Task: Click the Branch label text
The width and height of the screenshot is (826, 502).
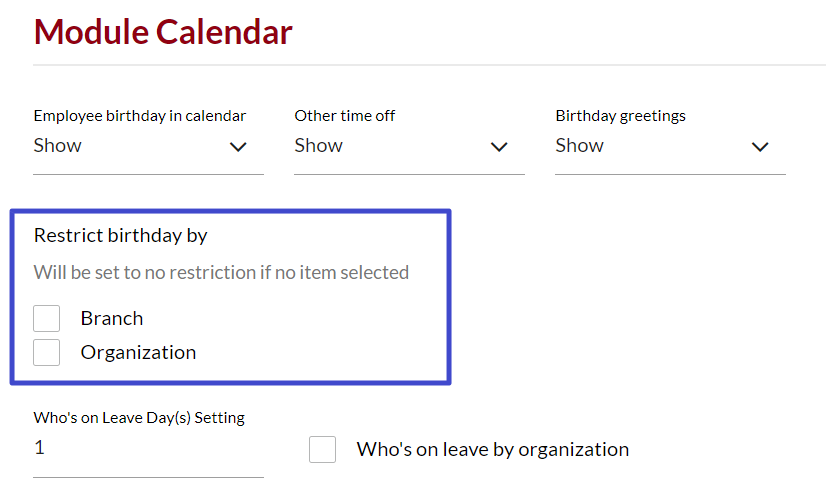Action: pyautogui.click(x=112, y=318)
